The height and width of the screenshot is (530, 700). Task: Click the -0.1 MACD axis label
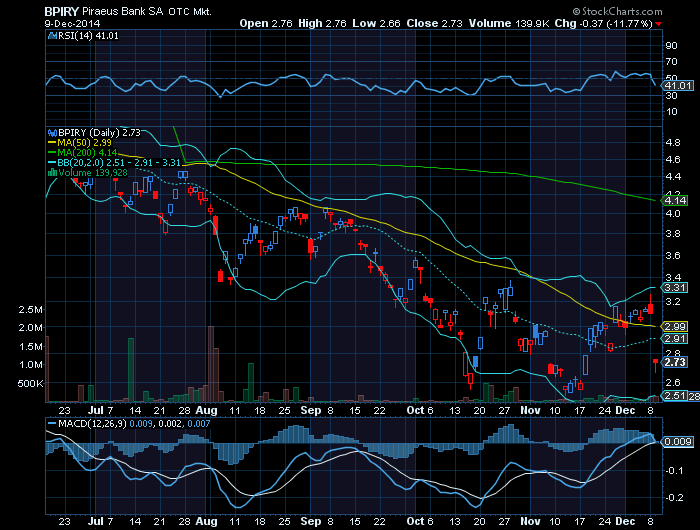point(674,471)
